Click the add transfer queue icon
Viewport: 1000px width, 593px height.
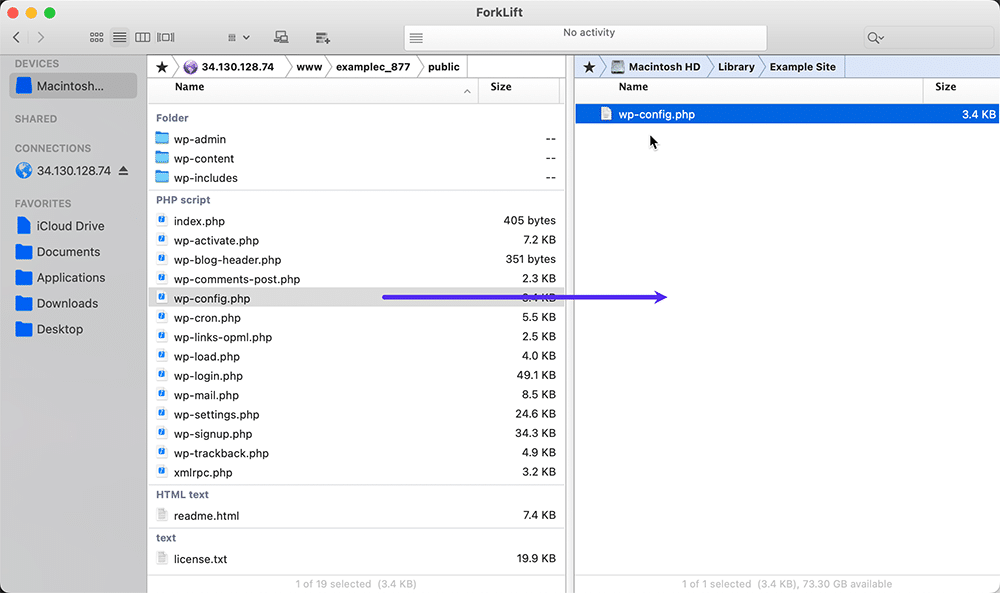click(322, 37)
